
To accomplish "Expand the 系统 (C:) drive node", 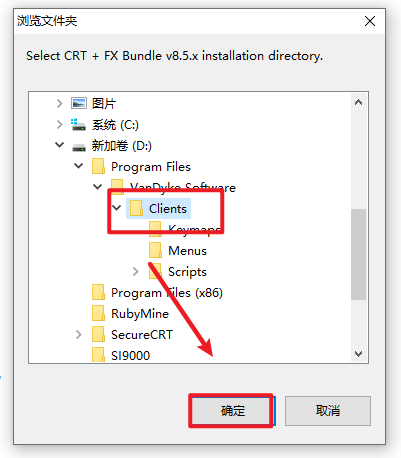I will (x=60, y=125).
